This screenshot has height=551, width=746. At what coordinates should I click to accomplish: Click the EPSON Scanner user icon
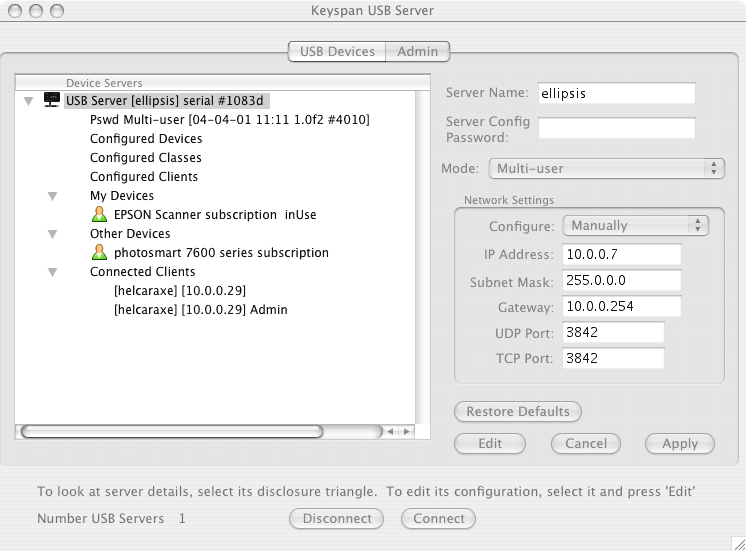(x=99, y=214)
